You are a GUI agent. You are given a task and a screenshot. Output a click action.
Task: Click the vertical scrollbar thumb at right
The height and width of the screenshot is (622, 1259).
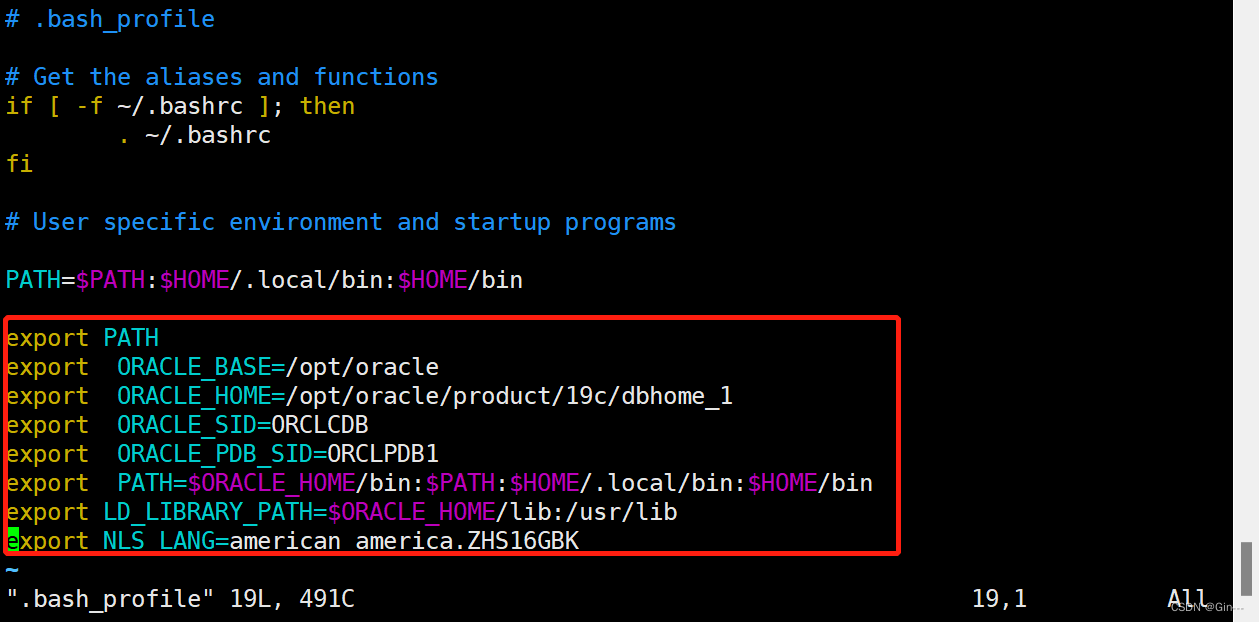click(1246, 568)
